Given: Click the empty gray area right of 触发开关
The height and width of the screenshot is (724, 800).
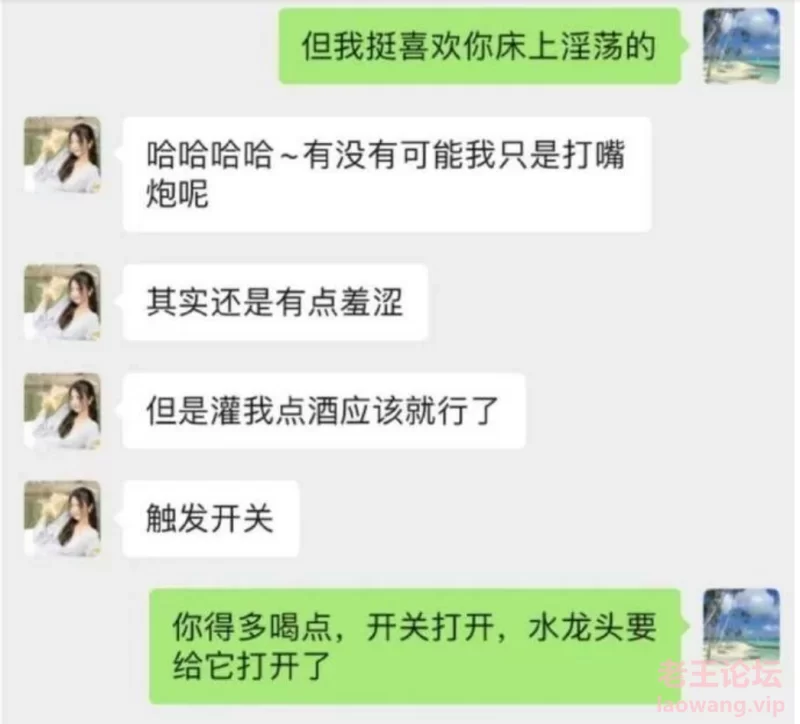Looking at the screenshot, I should pos(510,518).
